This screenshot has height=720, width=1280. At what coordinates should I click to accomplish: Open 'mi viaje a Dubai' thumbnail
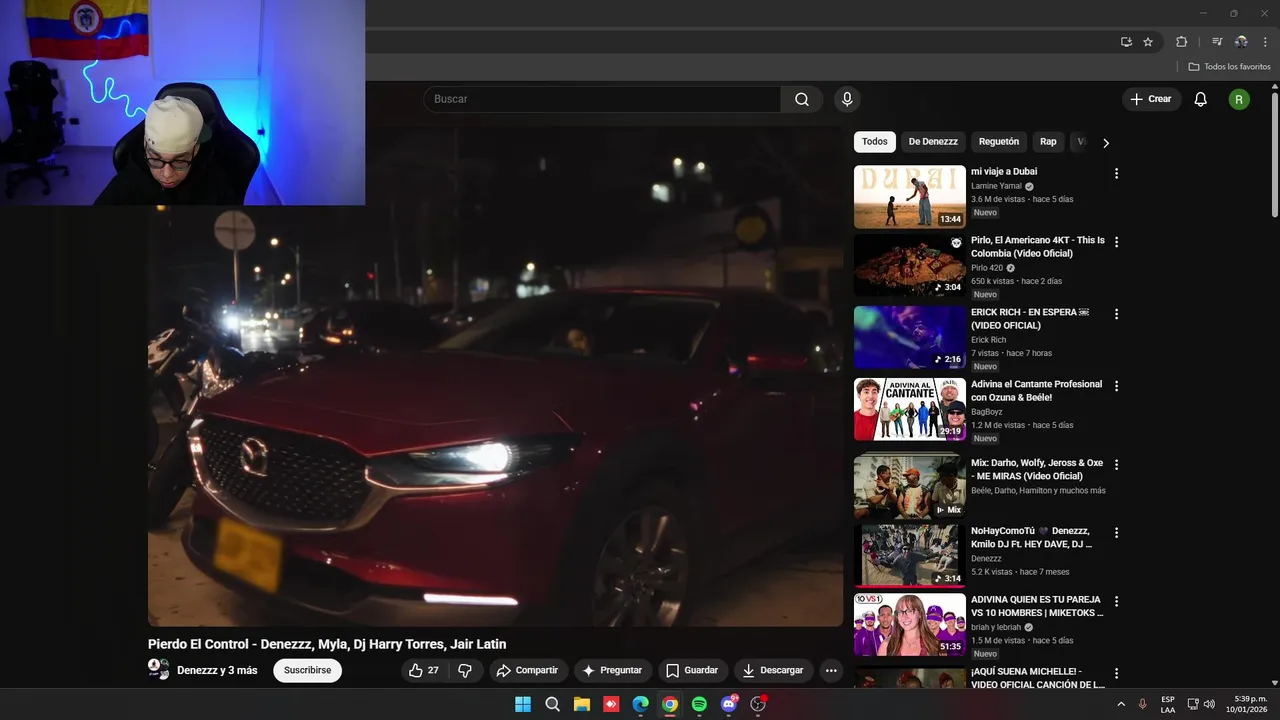[x=910, y=197]
